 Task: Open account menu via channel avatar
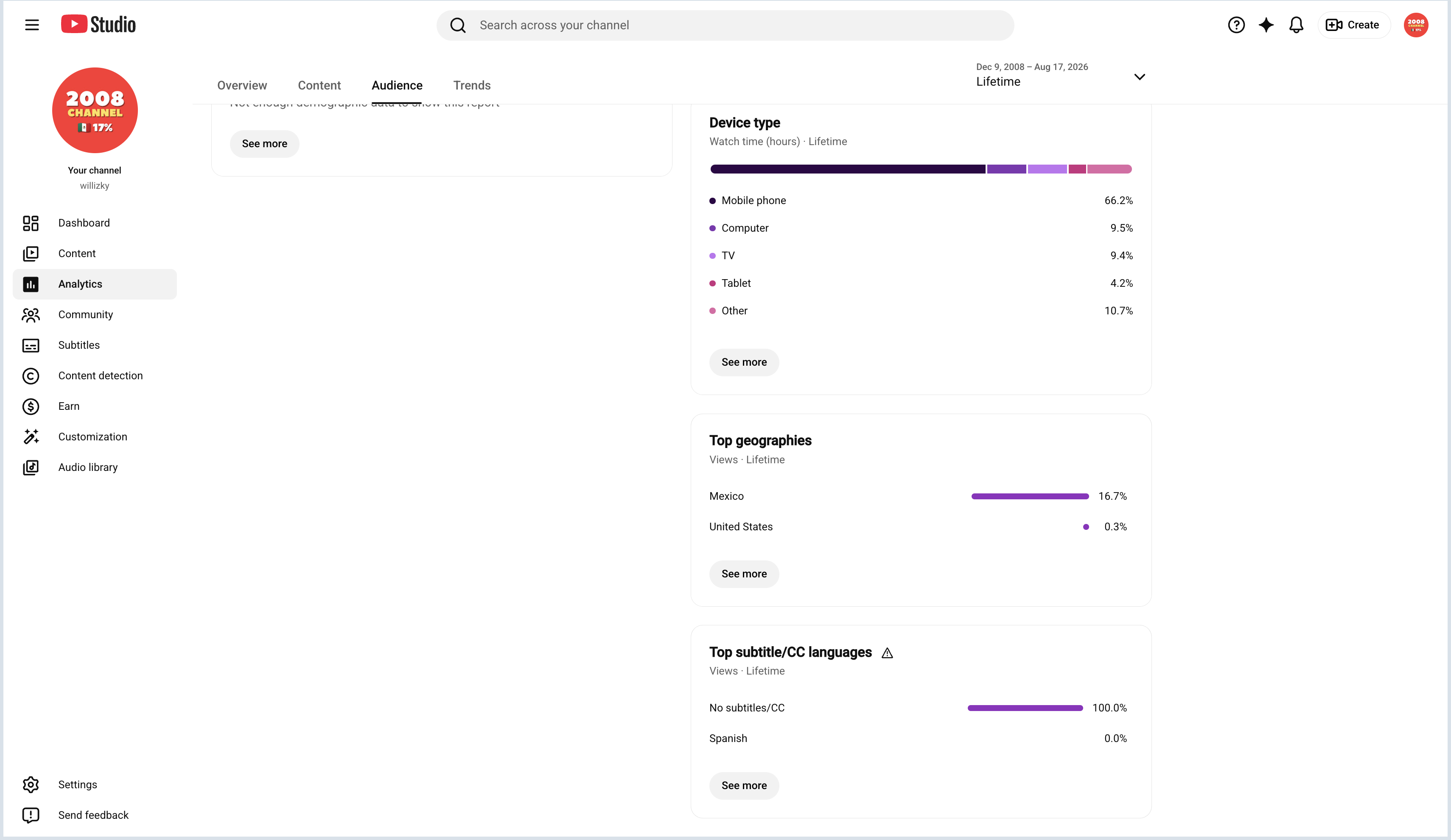1415,25
